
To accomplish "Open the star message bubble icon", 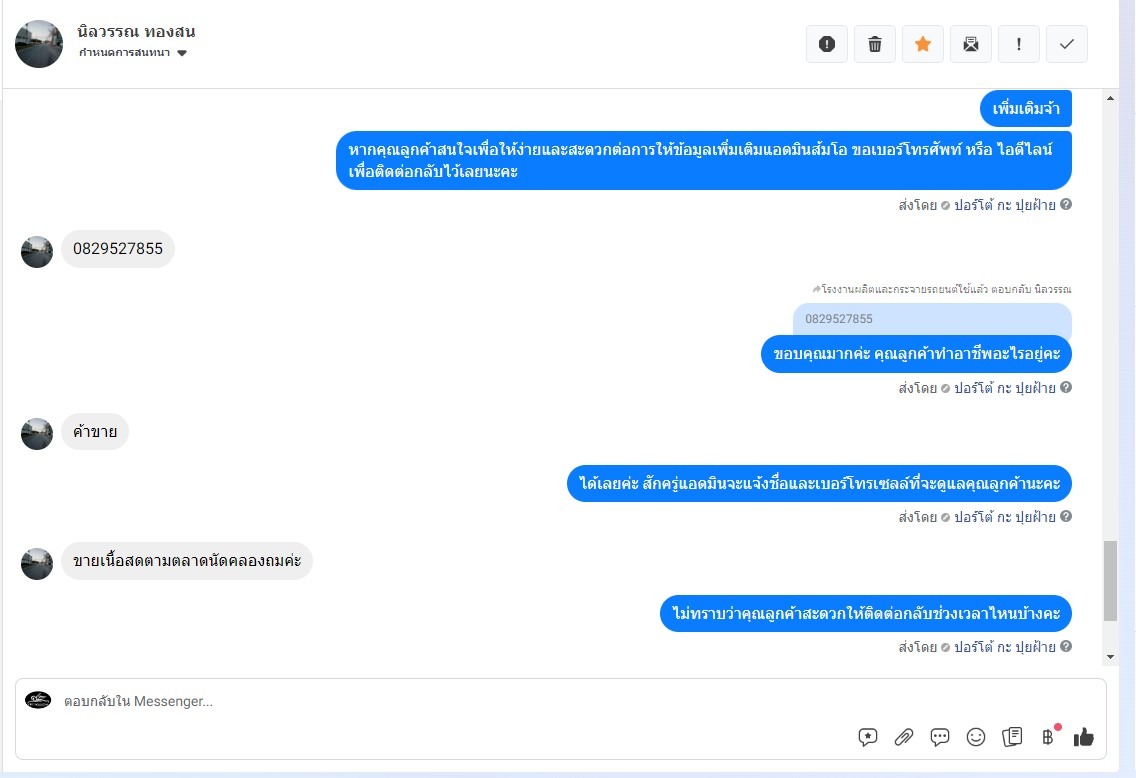I will [x=867, y=737].
